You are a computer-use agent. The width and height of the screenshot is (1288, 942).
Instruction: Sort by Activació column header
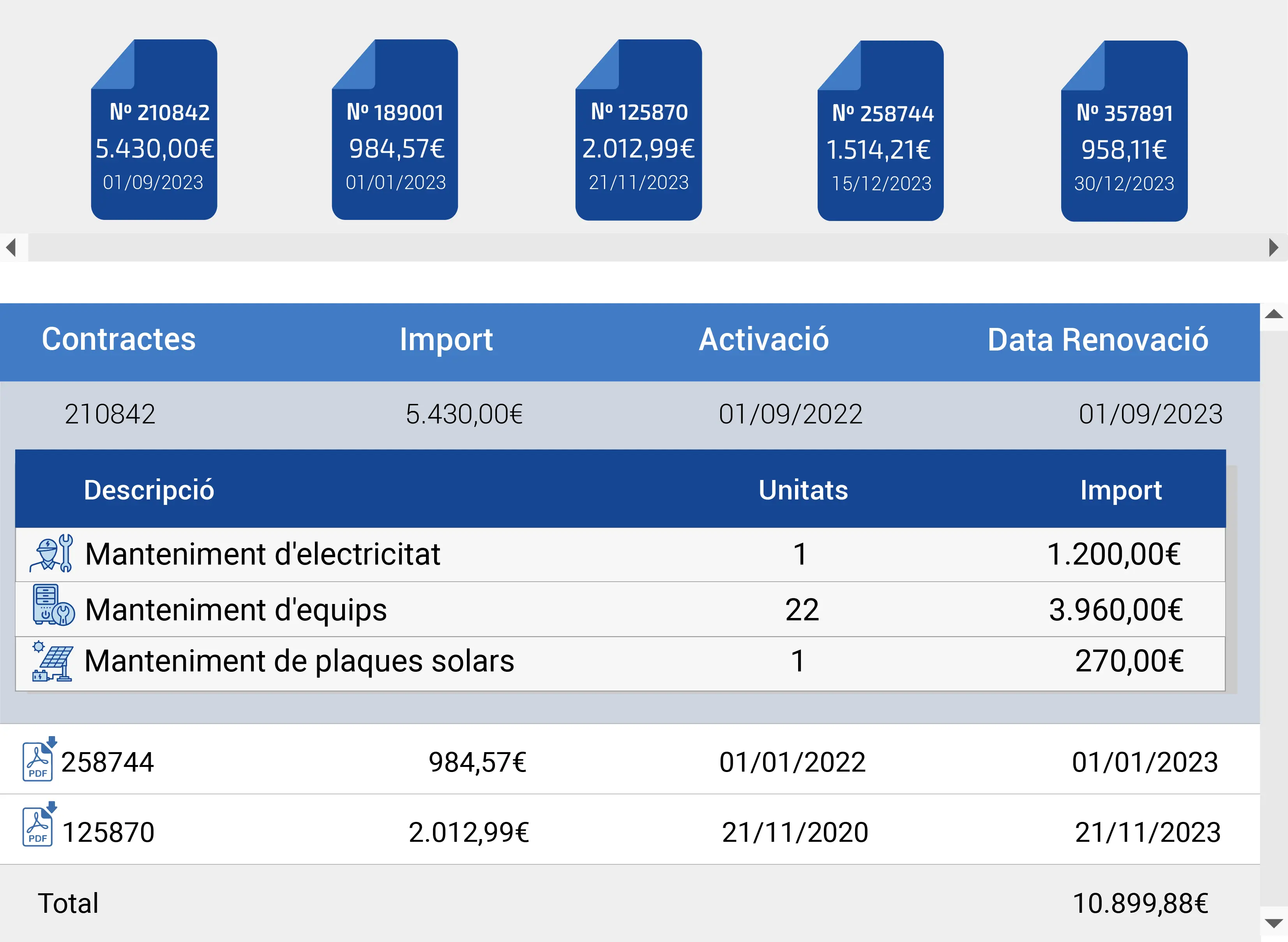point(764,340)
